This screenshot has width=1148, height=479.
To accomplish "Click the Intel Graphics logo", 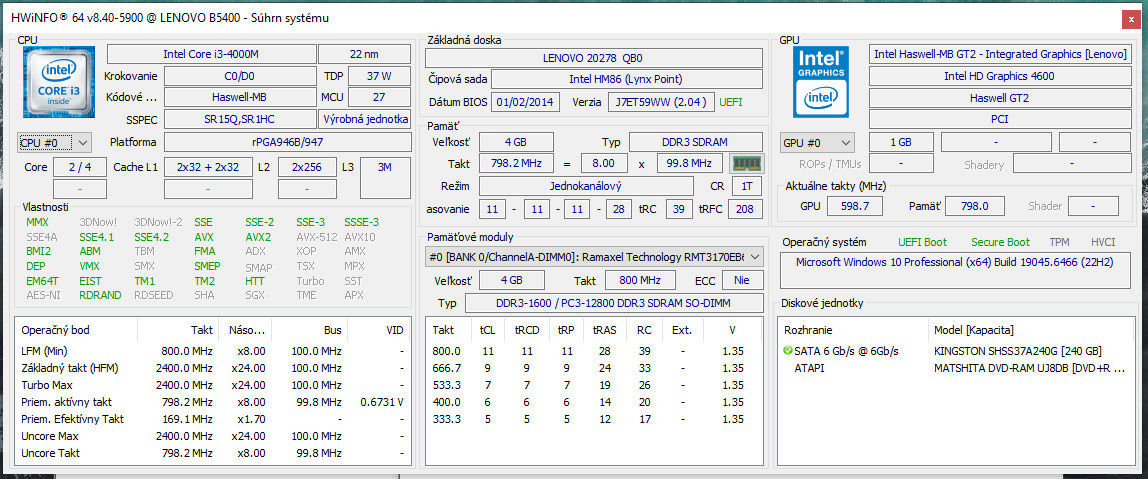I will (x=821, y=82).
